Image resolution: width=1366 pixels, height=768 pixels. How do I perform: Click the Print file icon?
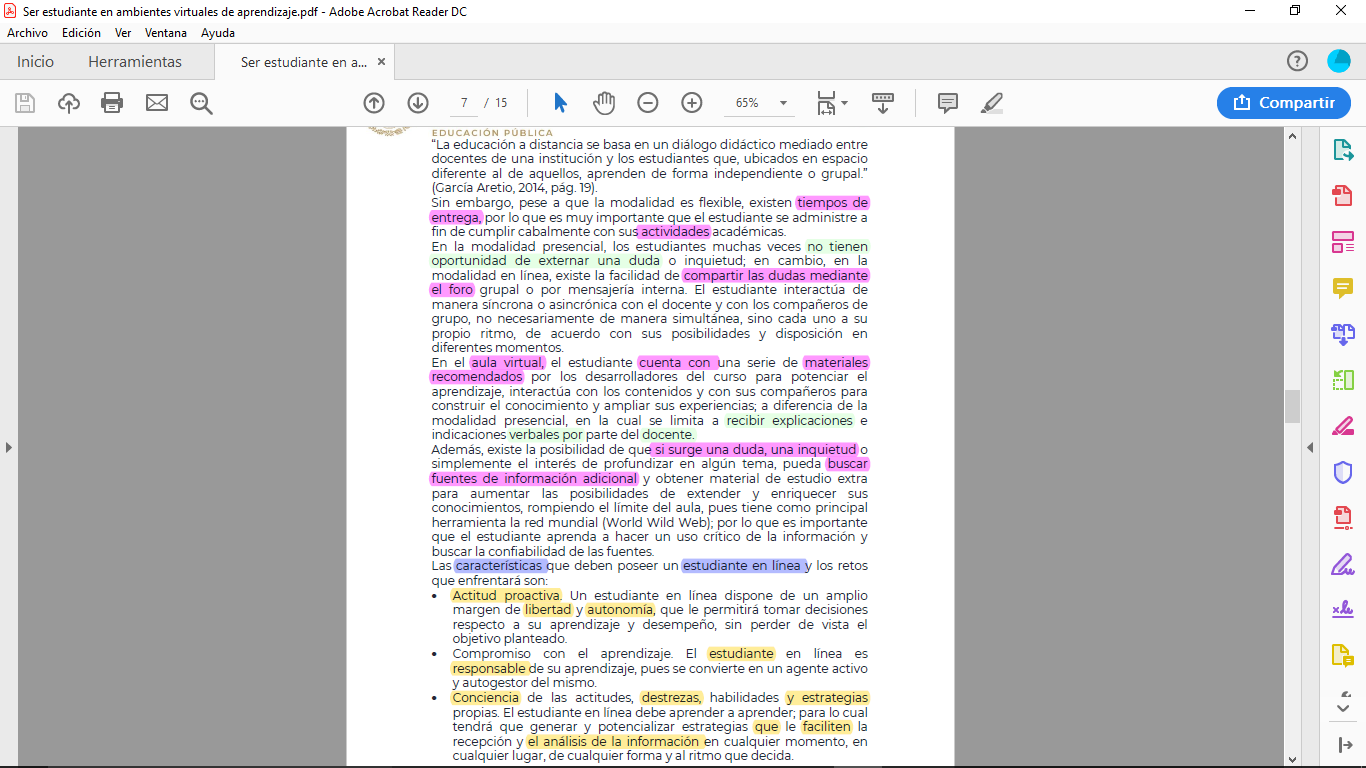pyautogui.click(x=112, y=103)
